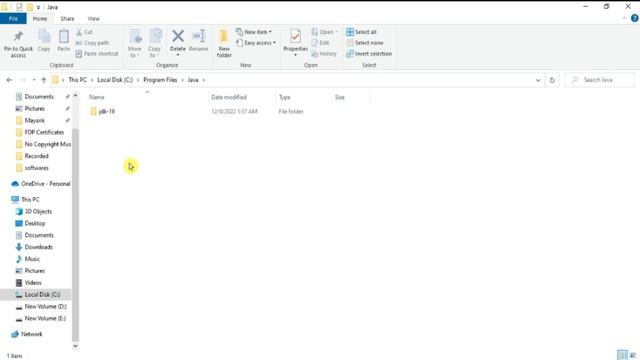The width and height of the screenshot is (640, 360).
Task: Click Select none in ribbon
Action: (x=365, y=43)
